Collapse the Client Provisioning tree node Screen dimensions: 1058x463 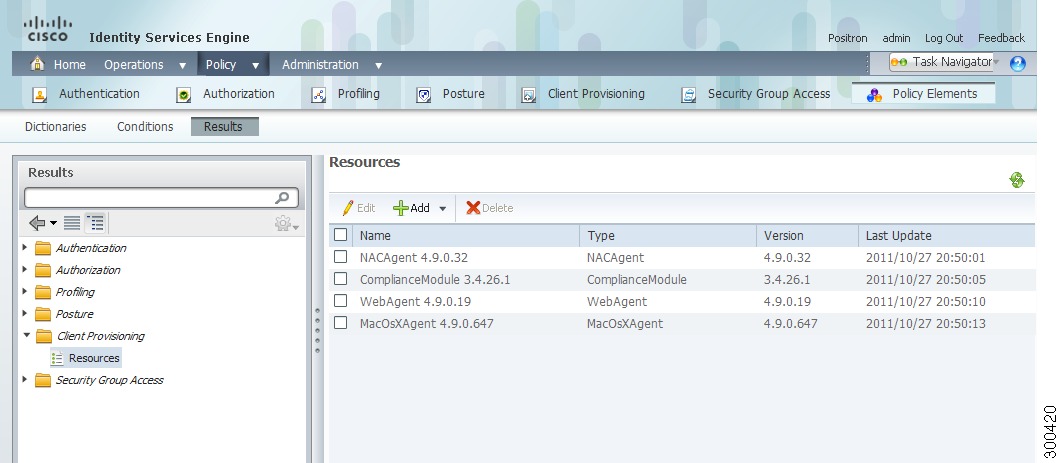26,335
